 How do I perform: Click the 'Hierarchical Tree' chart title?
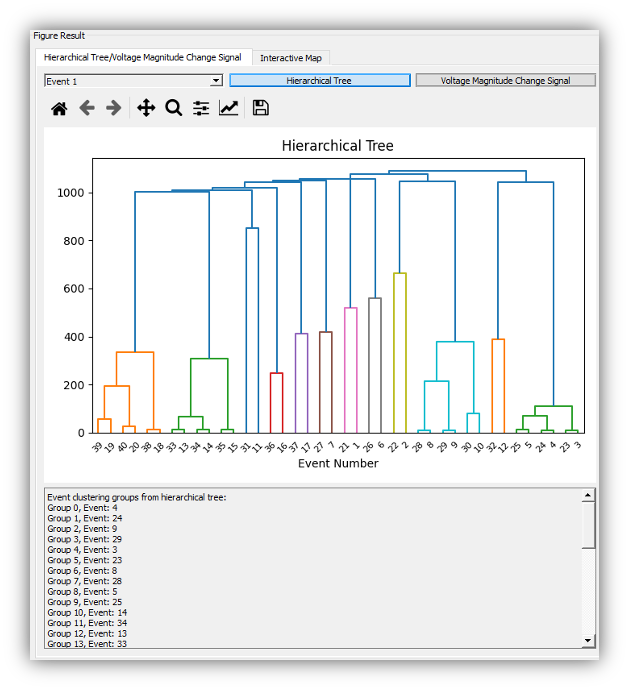point(337,146)
